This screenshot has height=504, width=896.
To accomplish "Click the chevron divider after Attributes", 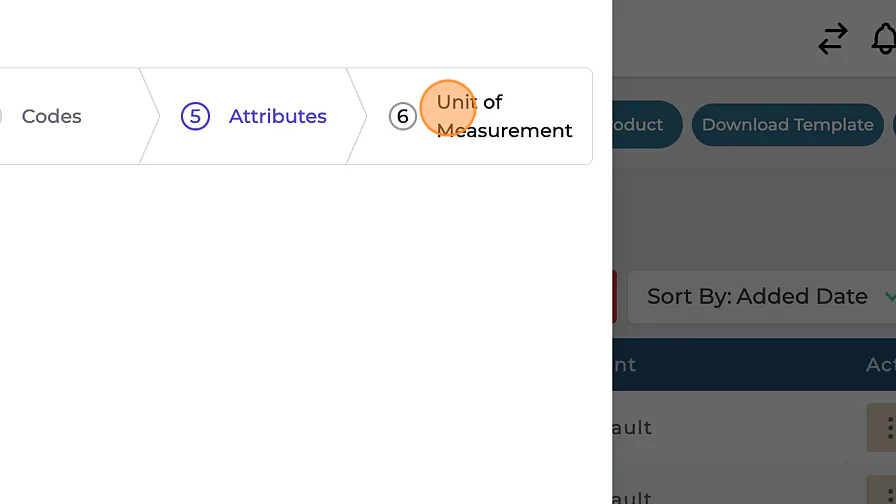I will coord(356,116).
